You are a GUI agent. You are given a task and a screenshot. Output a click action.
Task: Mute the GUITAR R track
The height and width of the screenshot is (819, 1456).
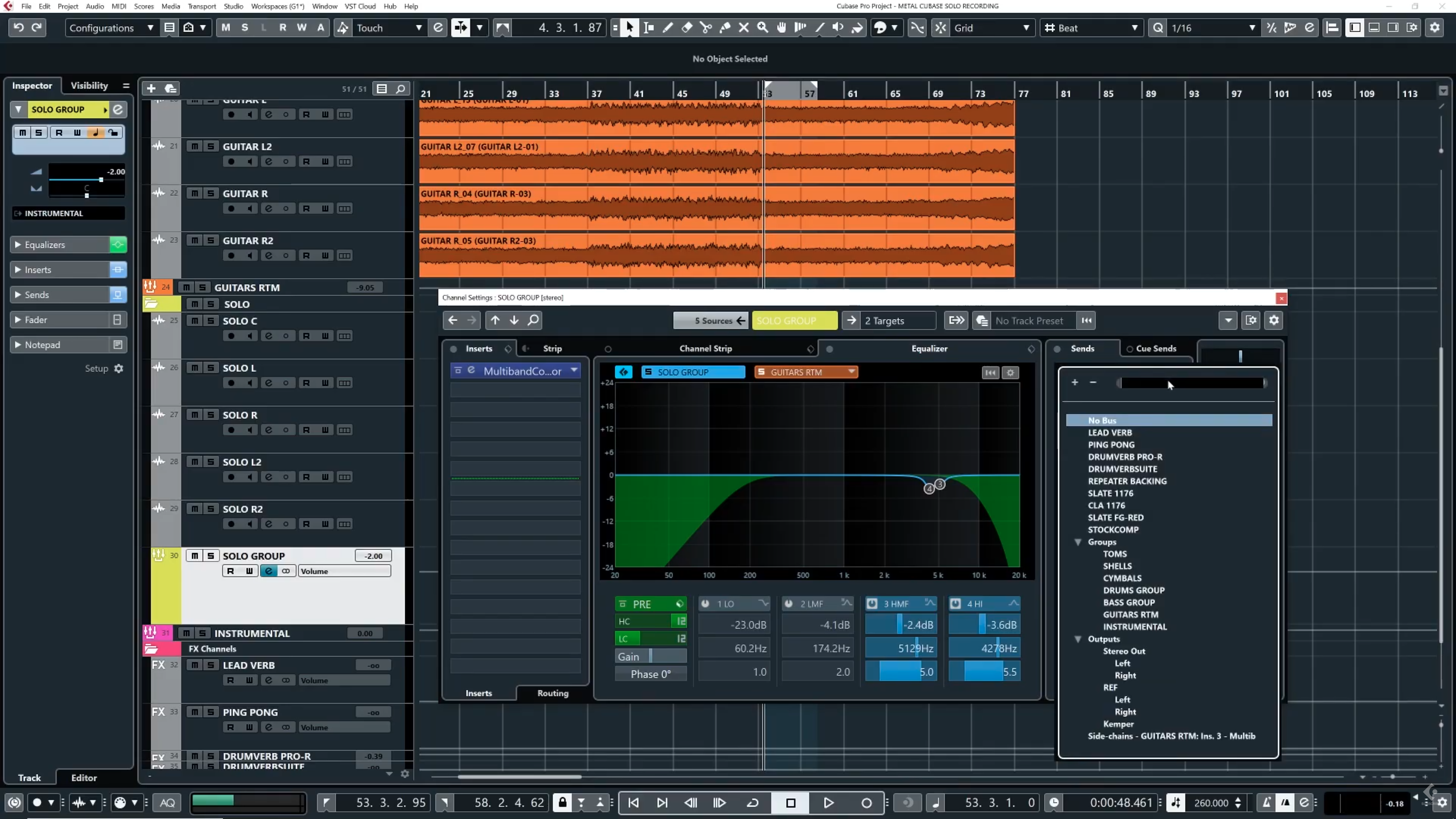point(195,193)
